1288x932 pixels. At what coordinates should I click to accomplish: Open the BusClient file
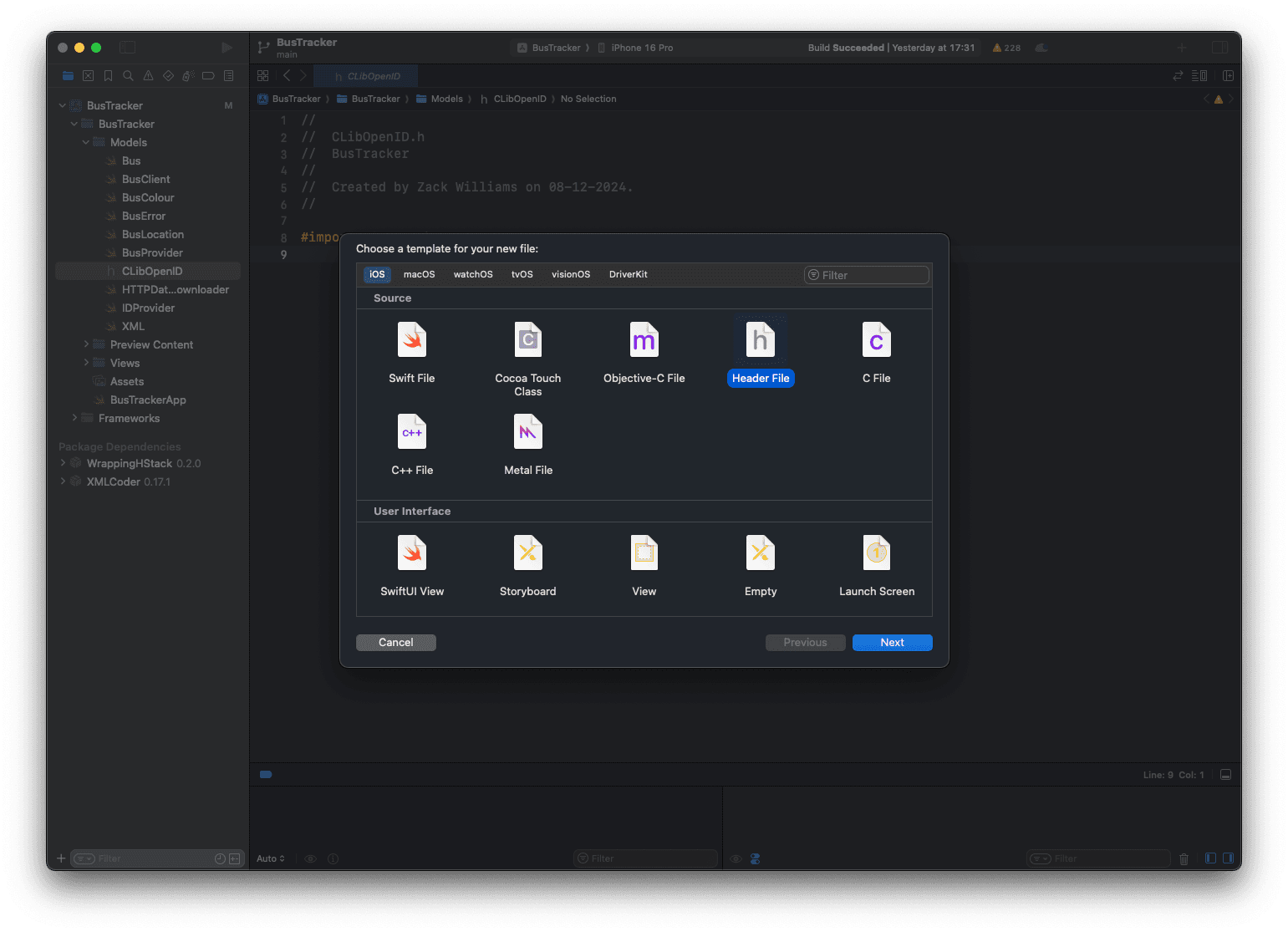pos(147,179)
